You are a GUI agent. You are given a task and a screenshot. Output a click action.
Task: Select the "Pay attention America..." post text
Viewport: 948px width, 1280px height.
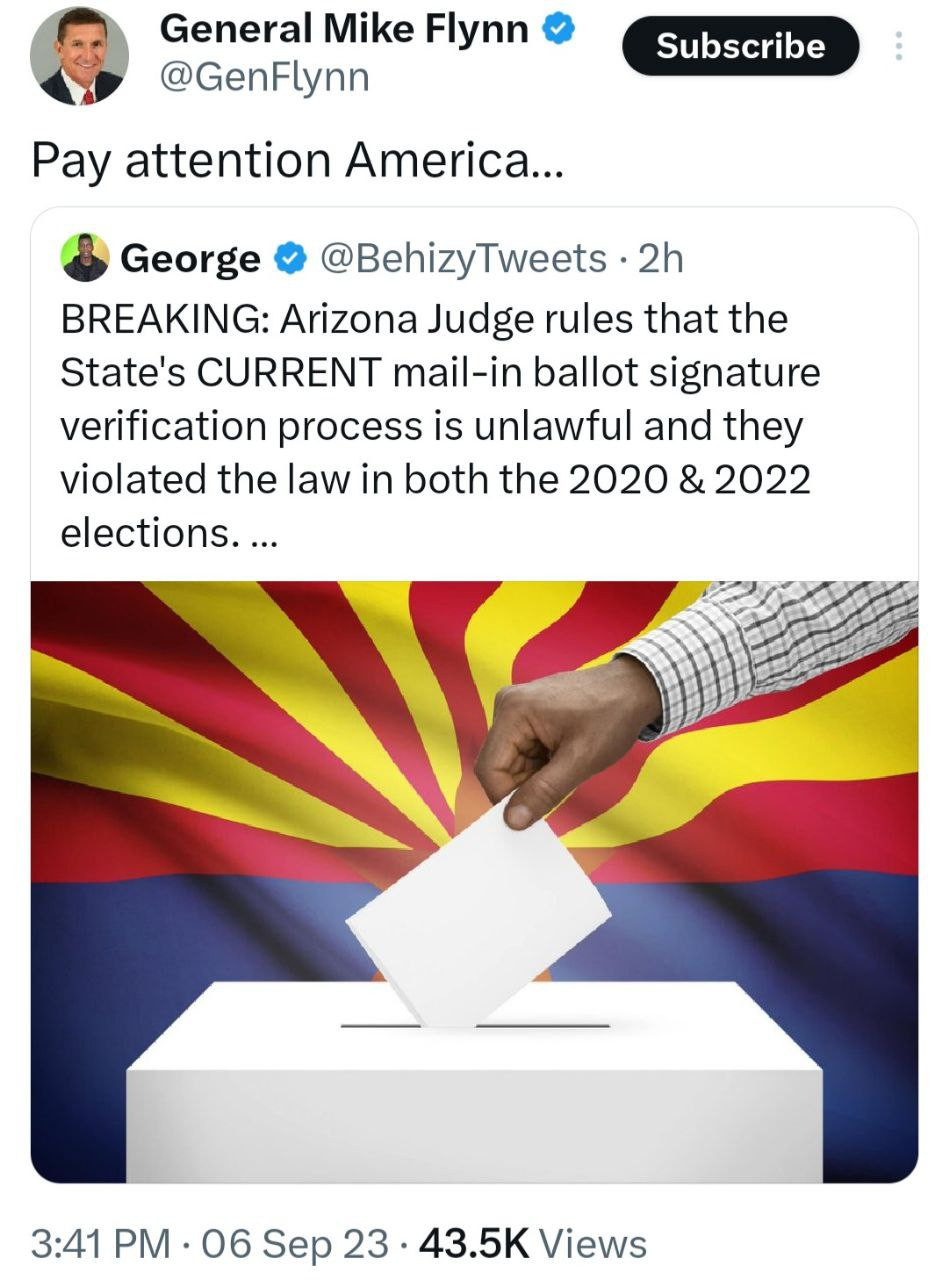tap(297, 162)
